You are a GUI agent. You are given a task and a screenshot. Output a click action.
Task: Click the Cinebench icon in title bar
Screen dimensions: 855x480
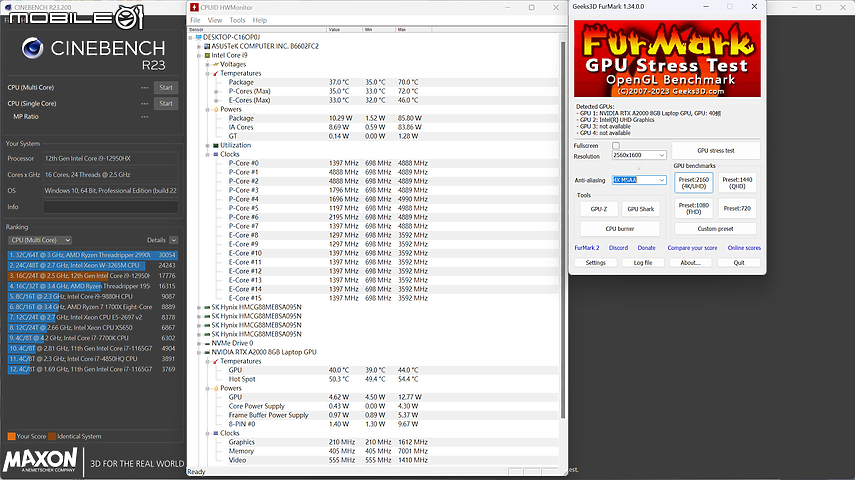point(8,7)
